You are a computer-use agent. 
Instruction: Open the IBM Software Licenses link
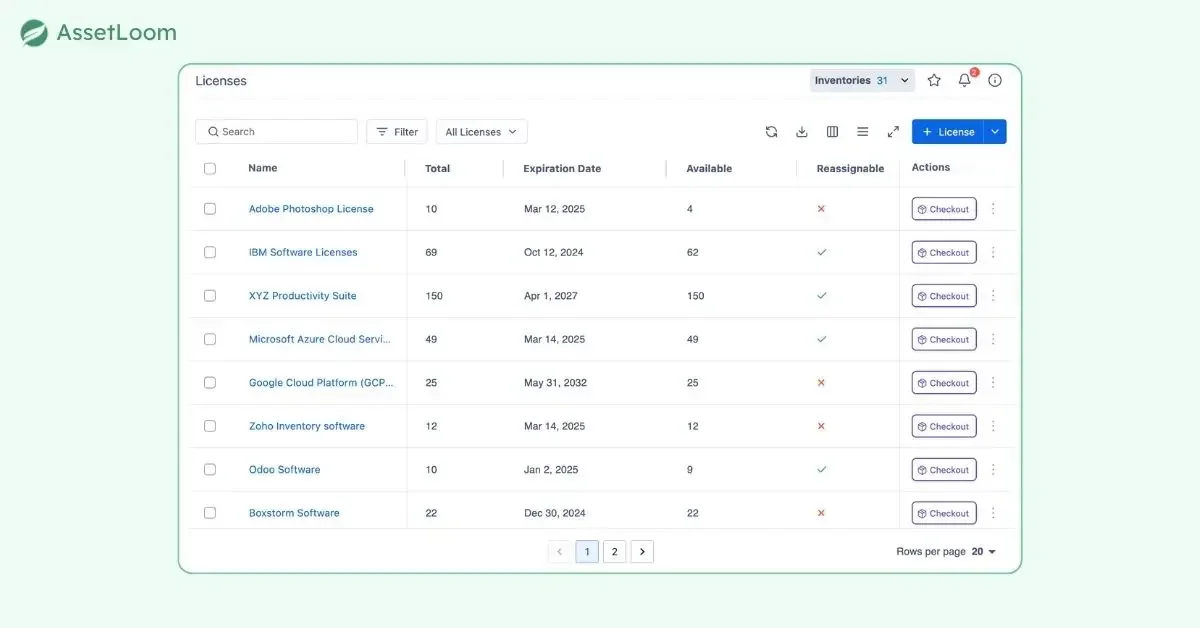[303, 252]
